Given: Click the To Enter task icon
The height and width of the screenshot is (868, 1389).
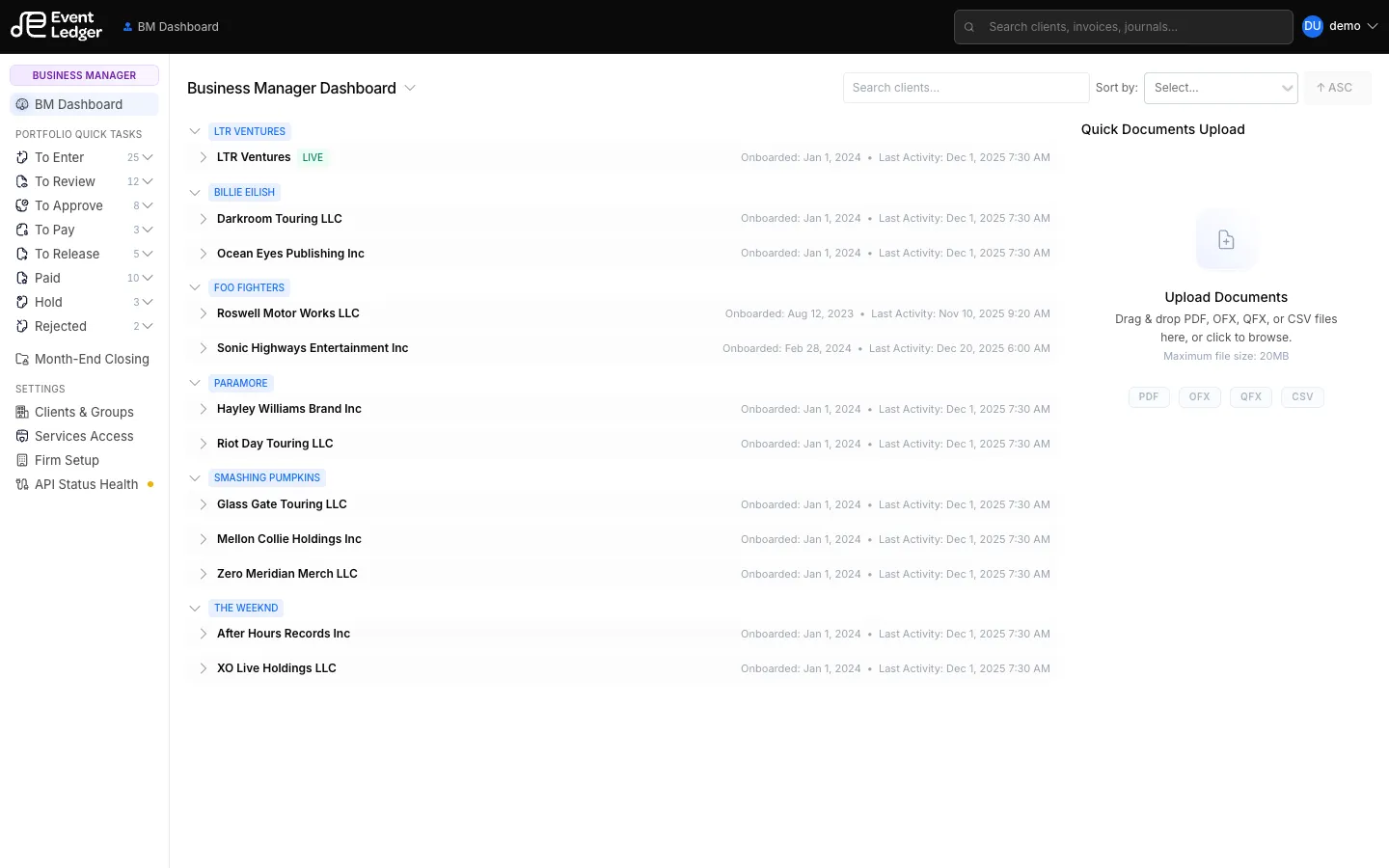Looking at the screenshot, I should coord(22,157).
